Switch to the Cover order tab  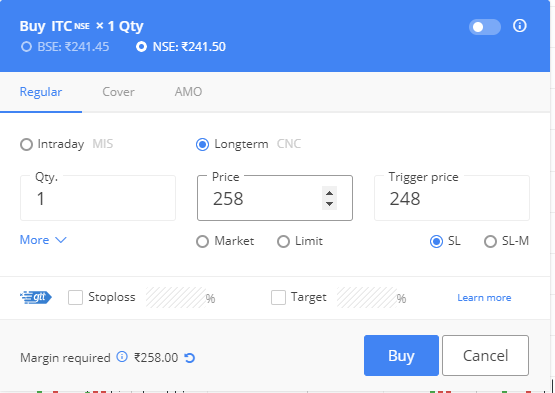(118, 92)
